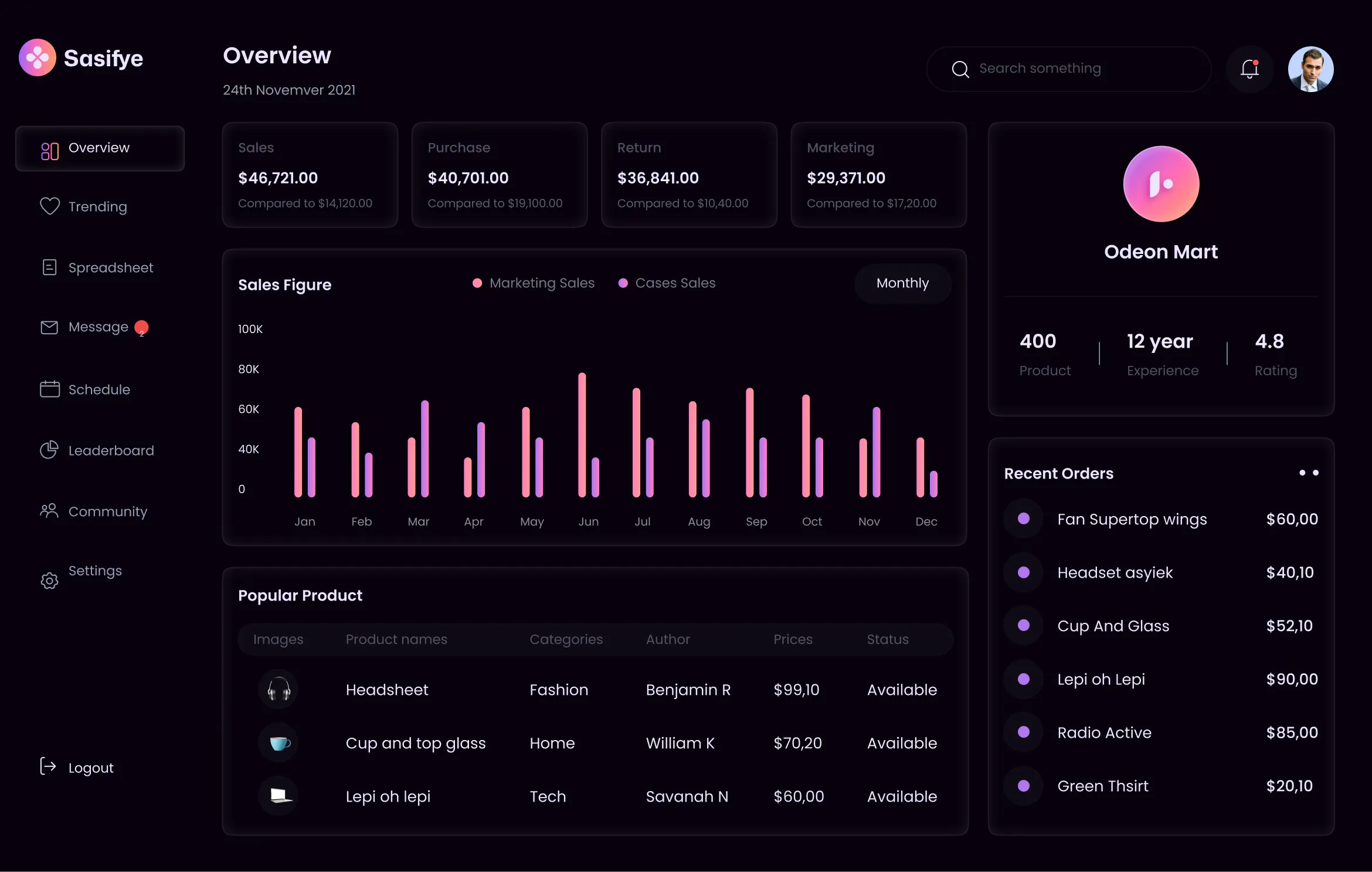Select the Overview grid icon in sidebar
Screen dimensions: 1372x872
49,150
